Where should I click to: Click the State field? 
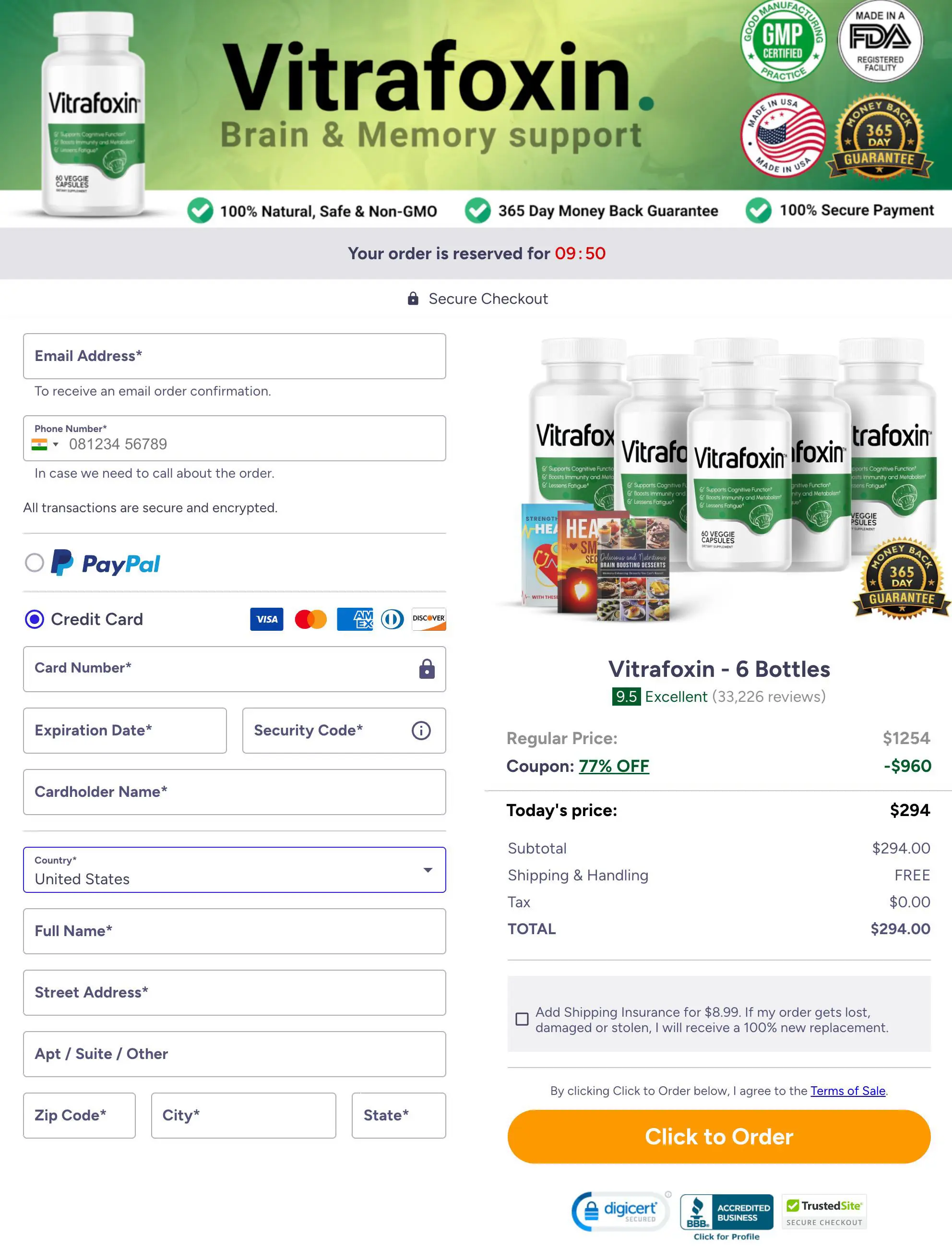pos(399,1115)
